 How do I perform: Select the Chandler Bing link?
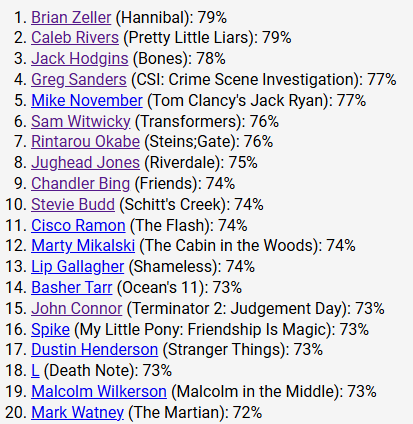click(x=81, y=184)
